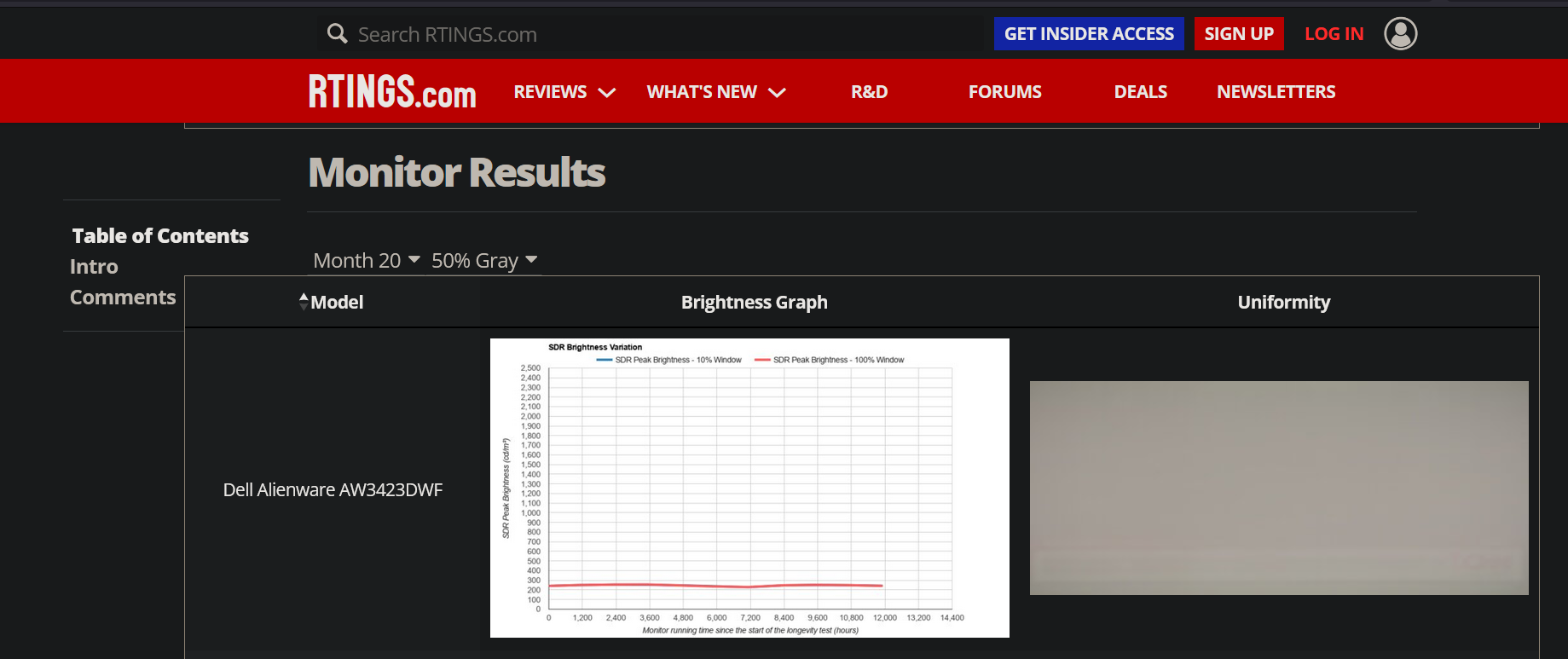This screenshot has width=1568, height=659.
Task: Select the Dell Alienware AW3423DWF row
Action: tap(861, 489)
